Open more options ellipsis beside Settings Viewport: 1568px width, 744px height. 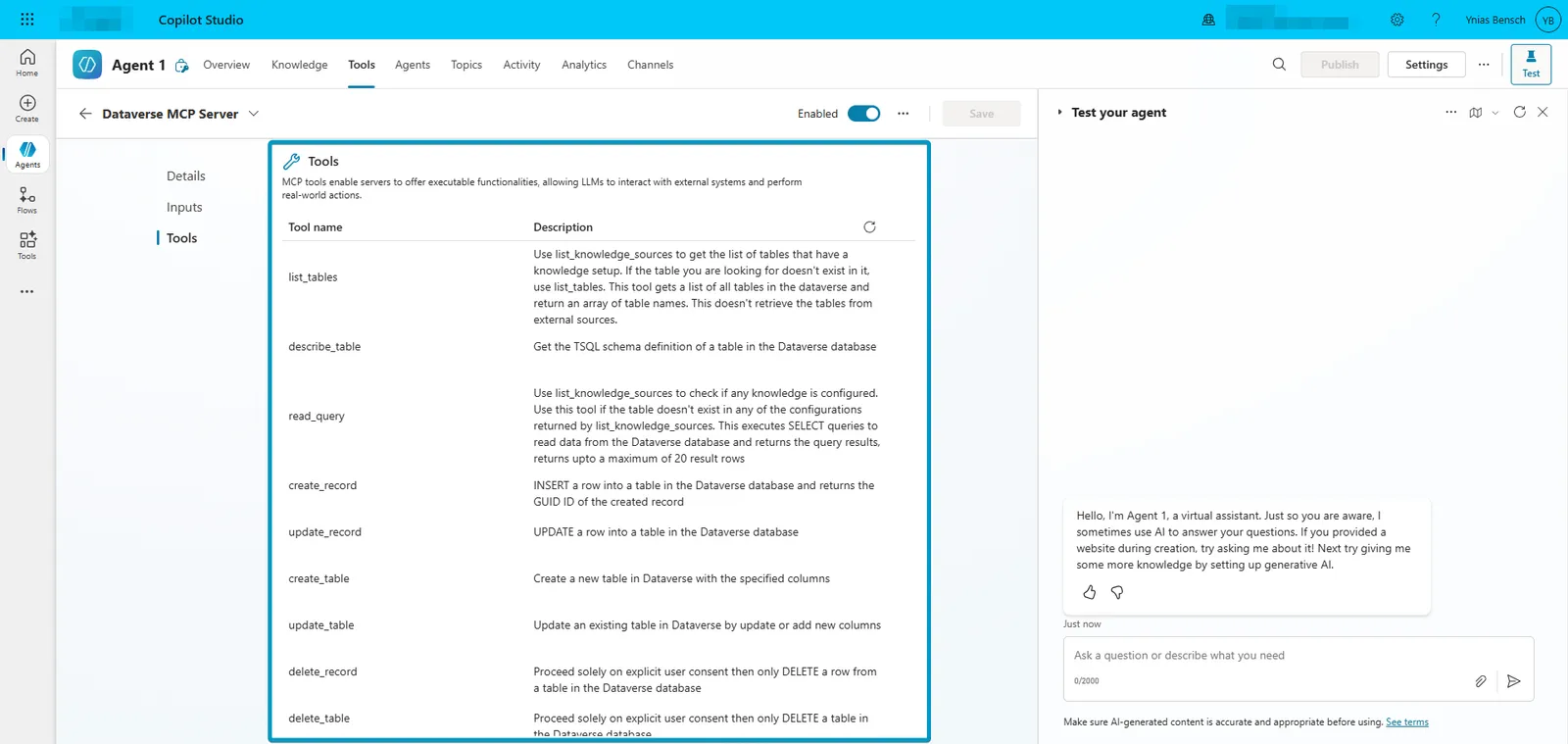point(1484,65)
